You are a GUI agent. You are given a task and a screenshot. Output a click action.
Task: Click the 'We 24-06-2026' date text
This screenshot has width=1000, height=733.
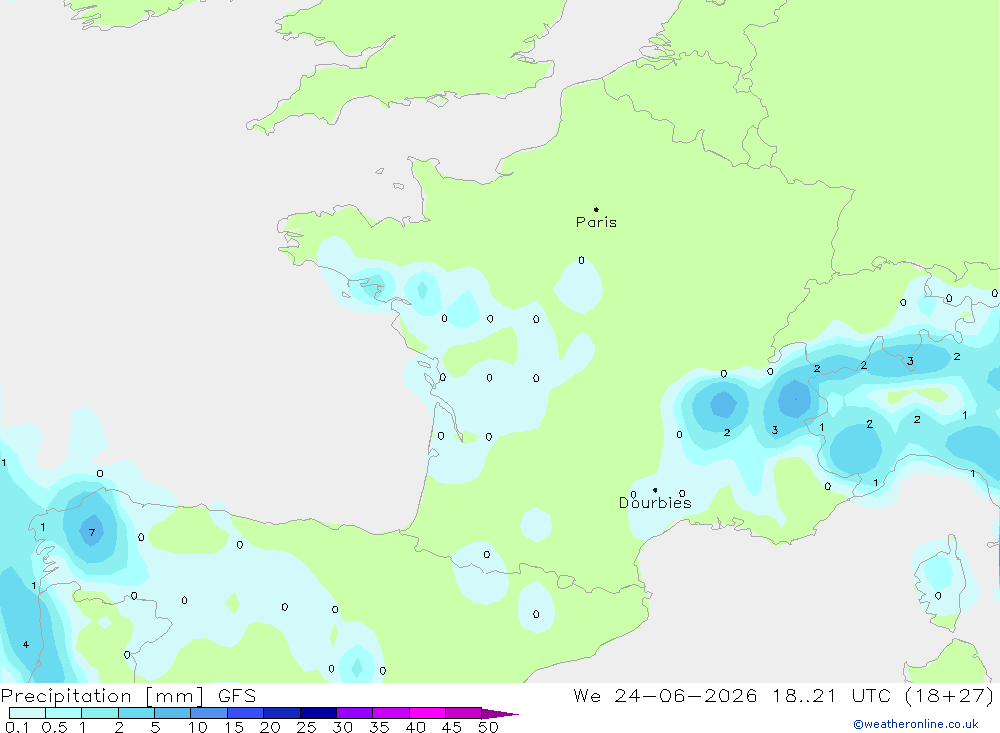665,696
